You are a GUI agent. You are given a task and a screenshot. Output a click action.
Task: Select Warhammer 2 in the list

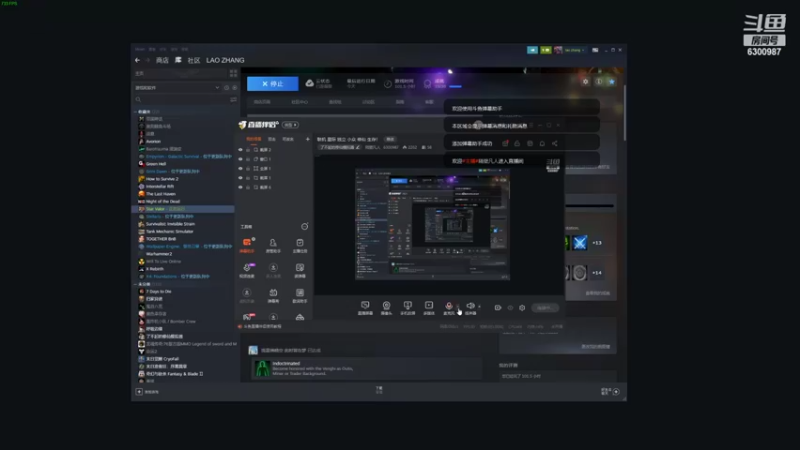coord(159,254)
